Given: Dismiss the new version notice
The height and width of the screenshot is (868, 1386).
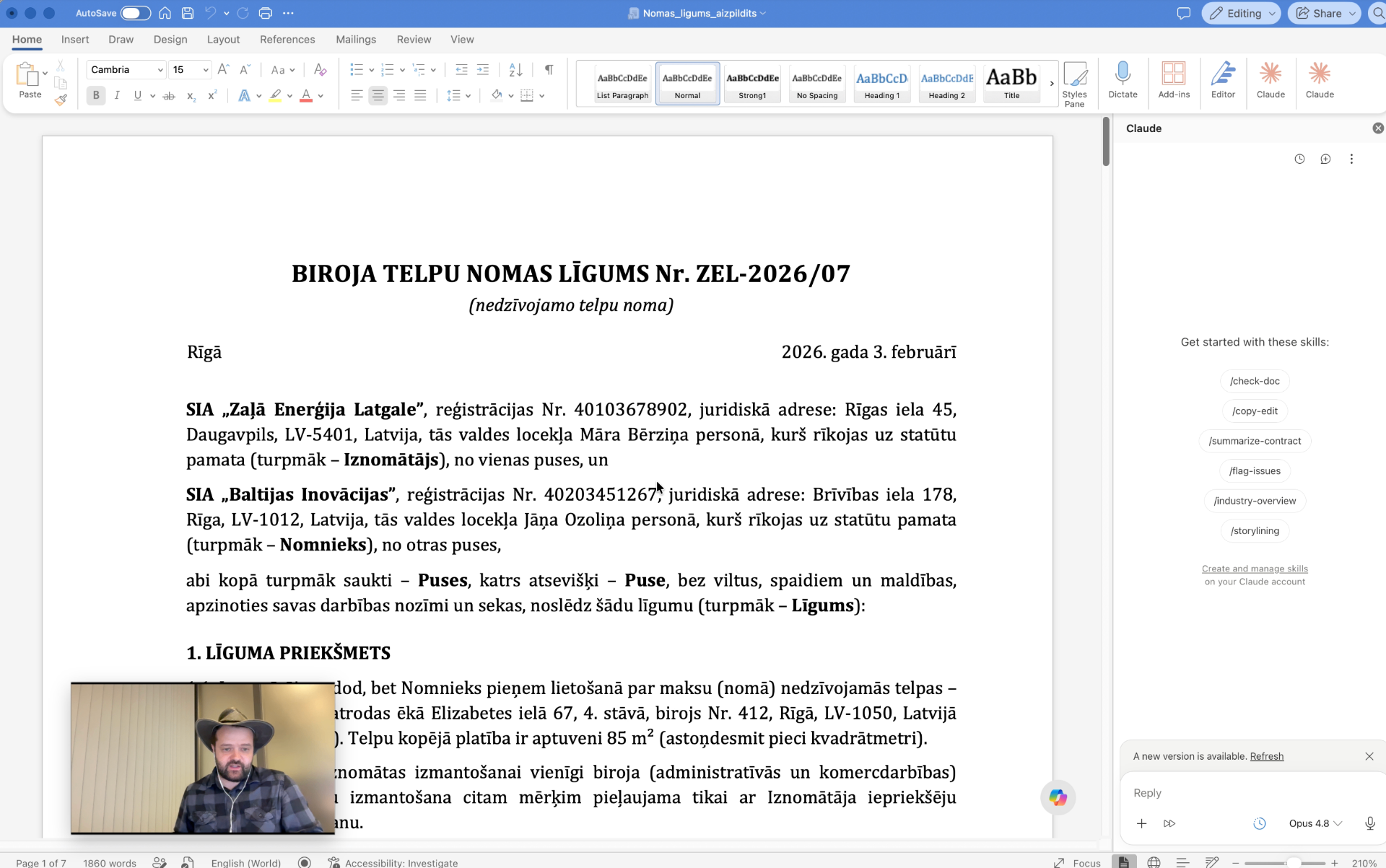Looking at the screenshot, I should point(1369,756).
